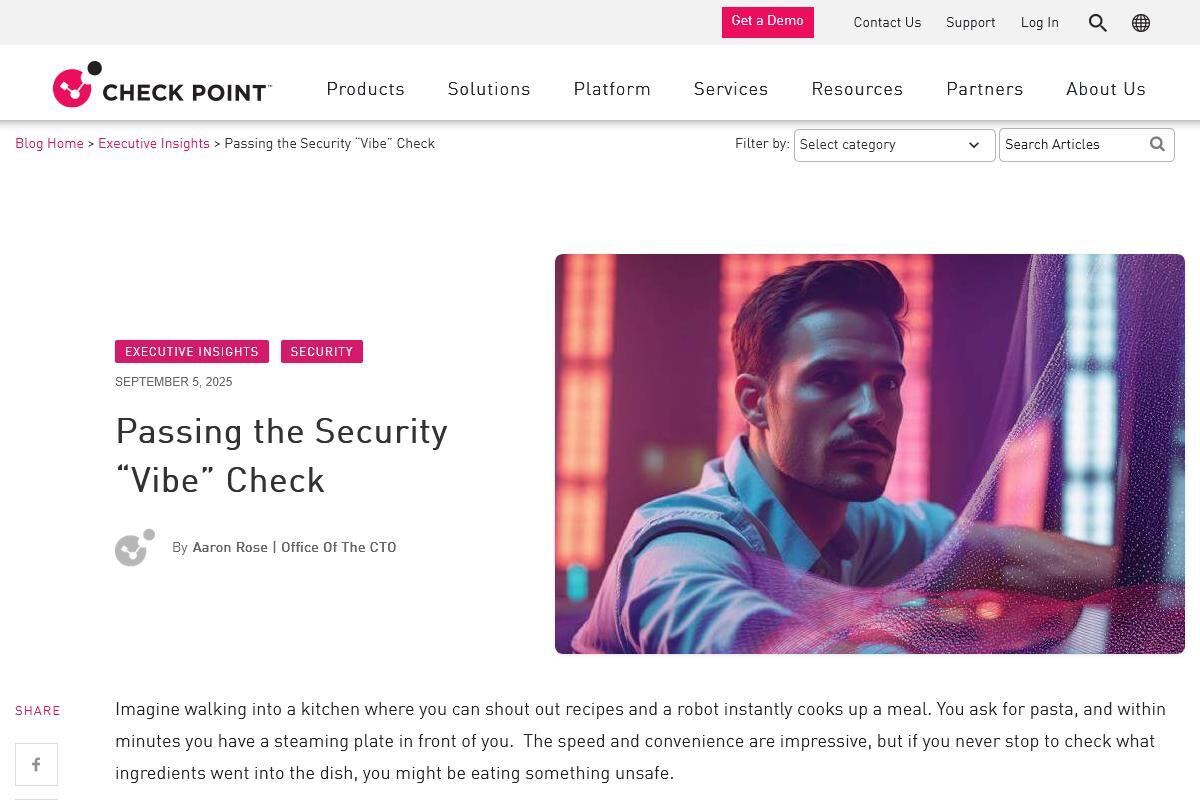1200x800 pixels.
Task: Share the article on Facebook
Action: (x=36, y=764)
